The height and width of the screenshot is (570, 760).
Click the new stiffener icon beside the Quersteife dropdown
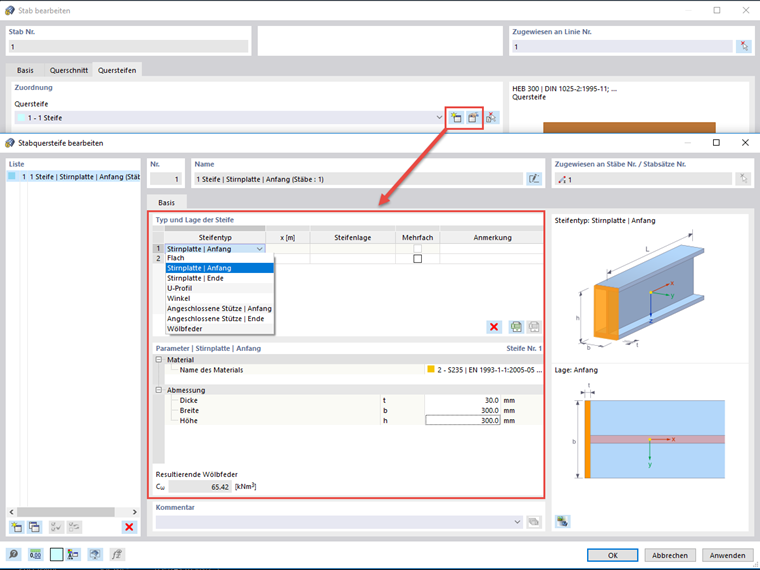point(456,118)
